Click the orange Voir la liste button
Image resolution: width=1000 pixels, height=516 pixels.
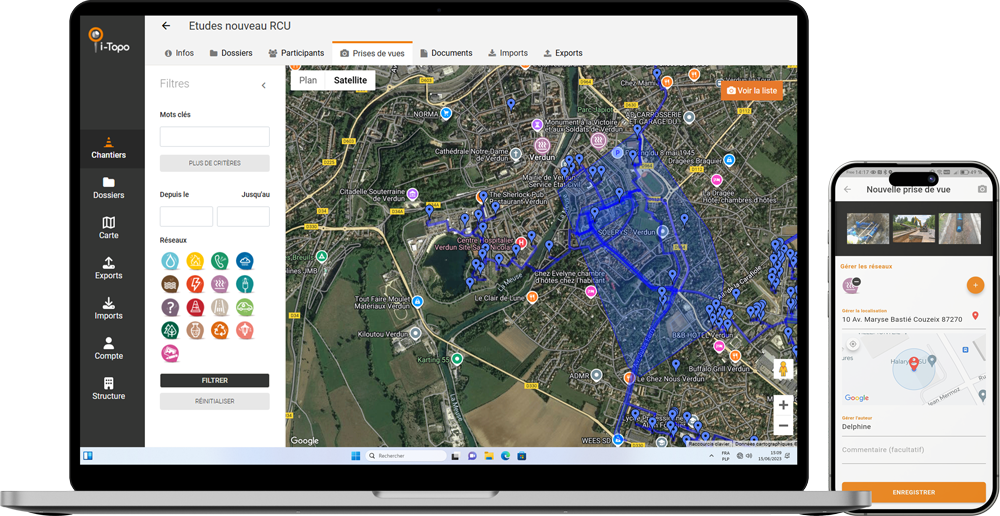(x=751, y=90)
